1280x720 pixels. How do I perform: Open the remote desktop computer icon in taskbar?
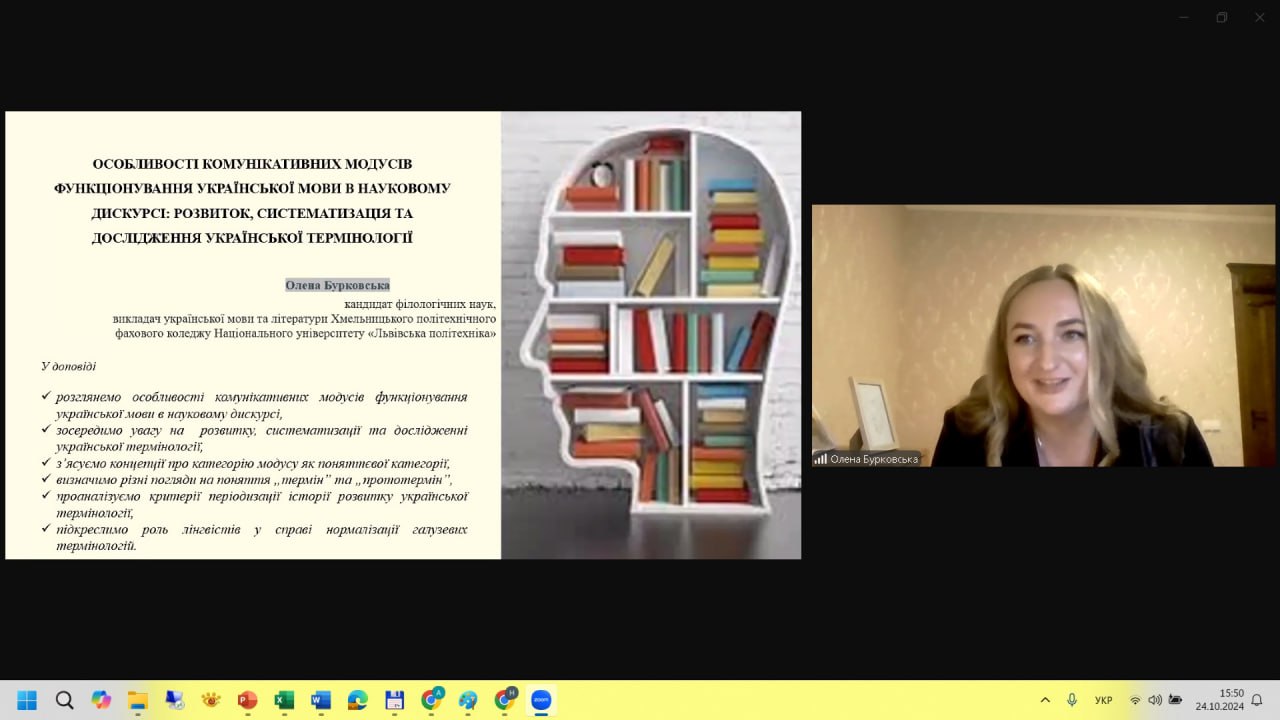click(174, 700)
